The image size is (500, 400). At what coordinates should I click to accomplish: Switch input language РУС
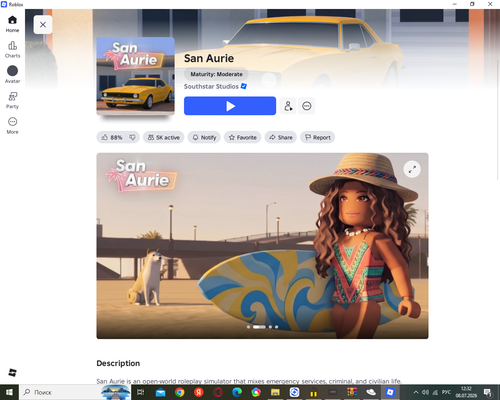click(x=446, y=392)
